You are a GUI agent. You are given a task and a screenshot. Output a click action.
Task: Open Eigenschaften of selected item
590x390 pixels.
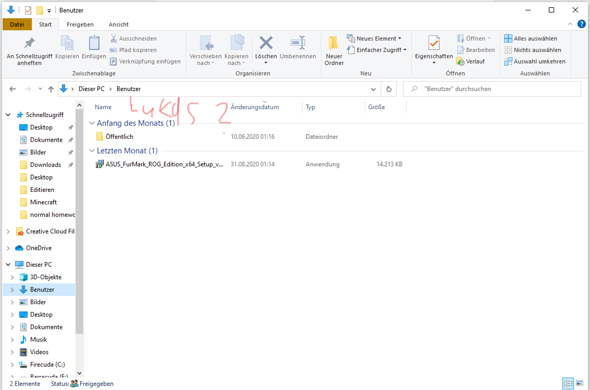[x=434, y=49]
